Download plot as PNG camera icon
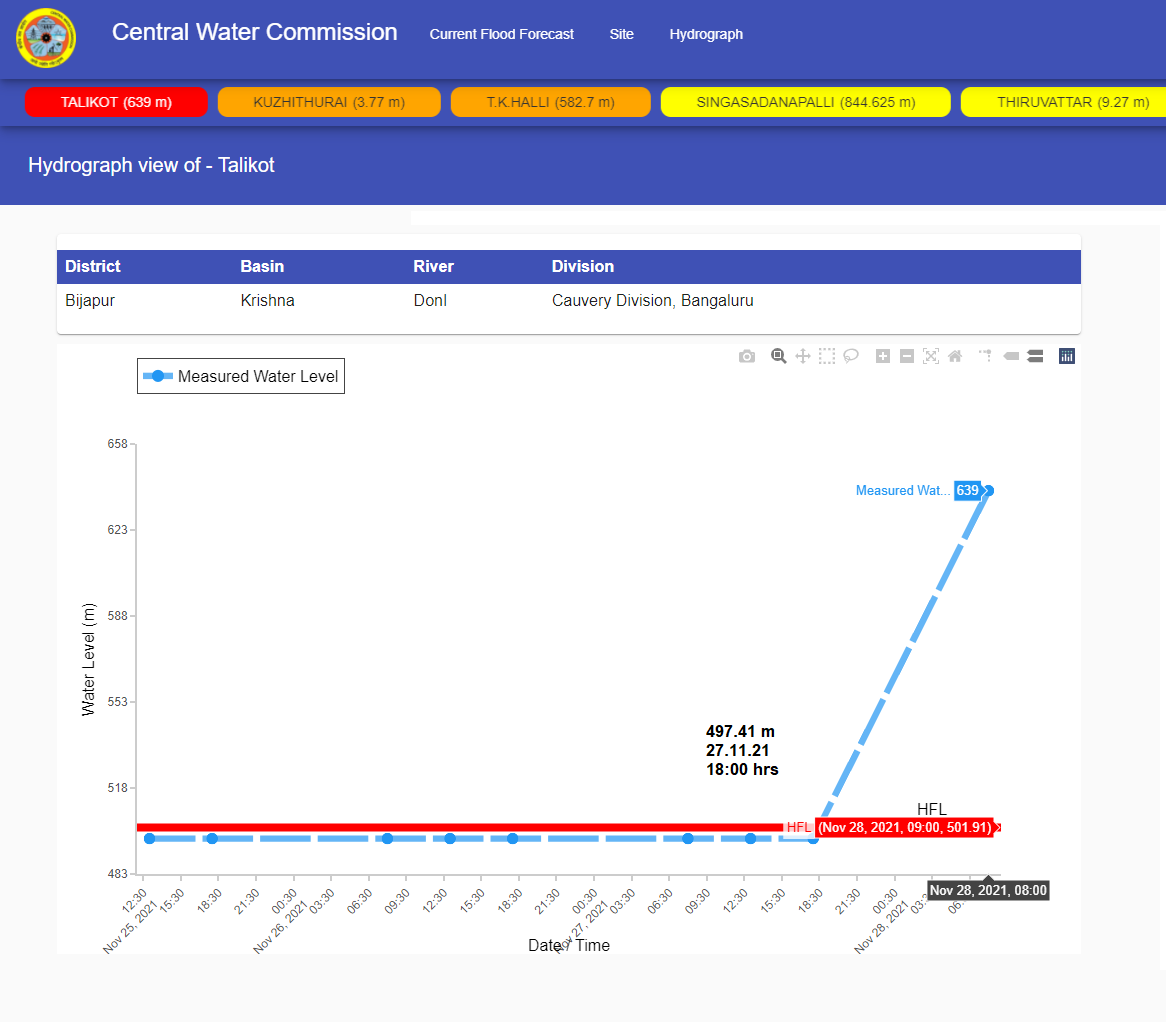The width and height of the screenshot is (1166, 1022). pos(747,356)
